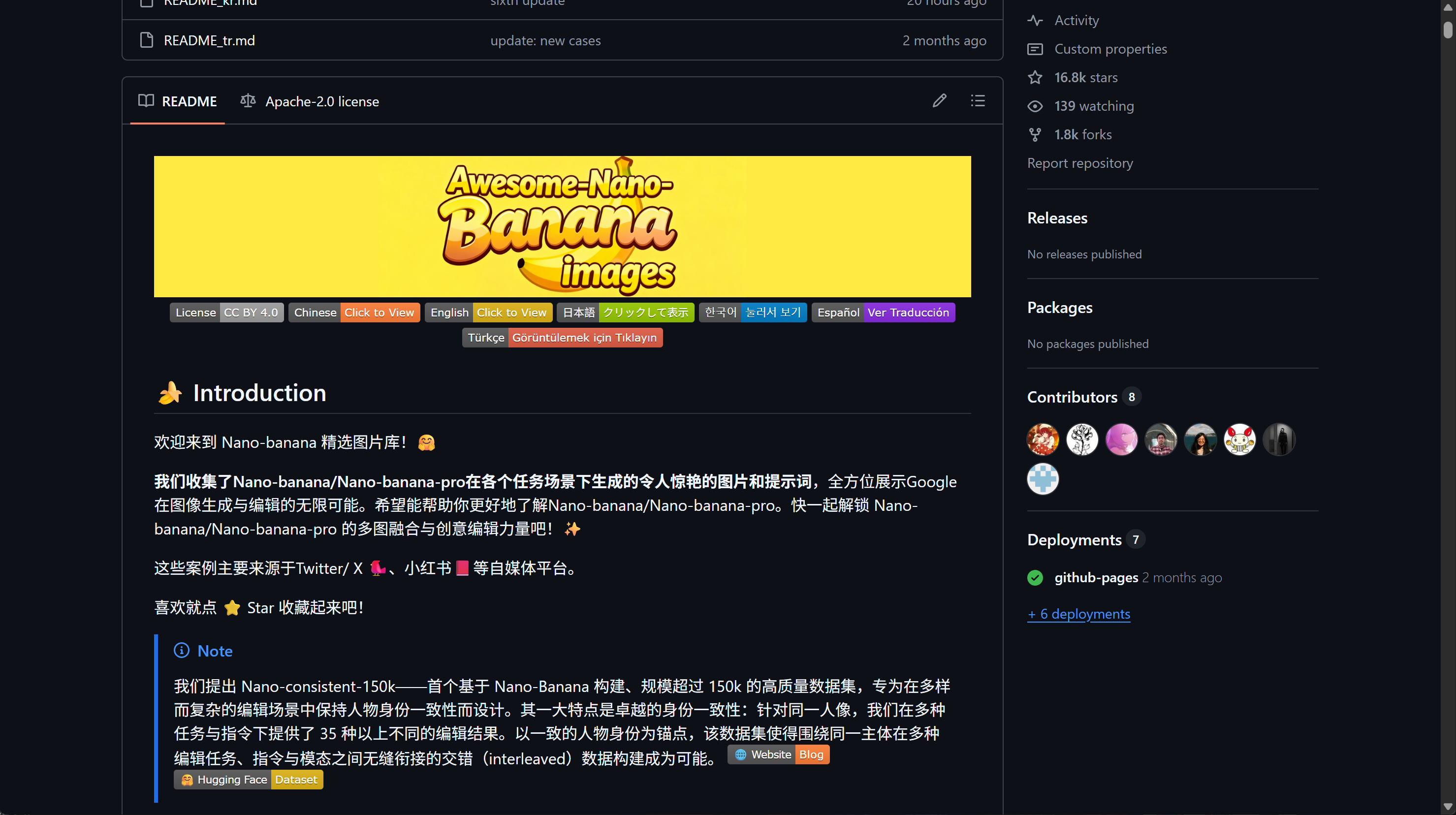Open the 'update: new cases' commit message
This screenshot has width=1456, height=815.
[x=545, y=41]
